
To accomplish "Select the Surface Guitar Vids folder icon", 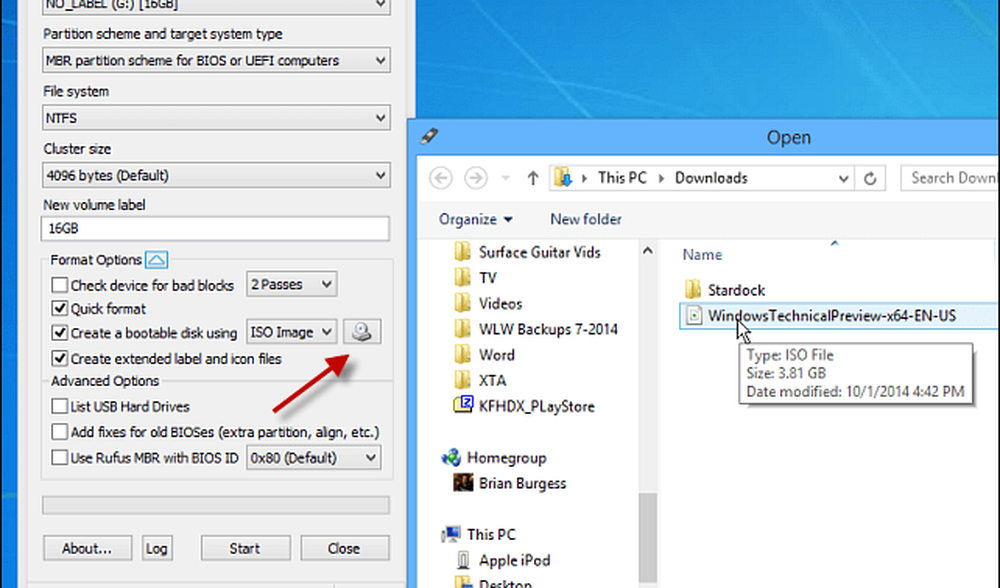I will pos(463,252).
